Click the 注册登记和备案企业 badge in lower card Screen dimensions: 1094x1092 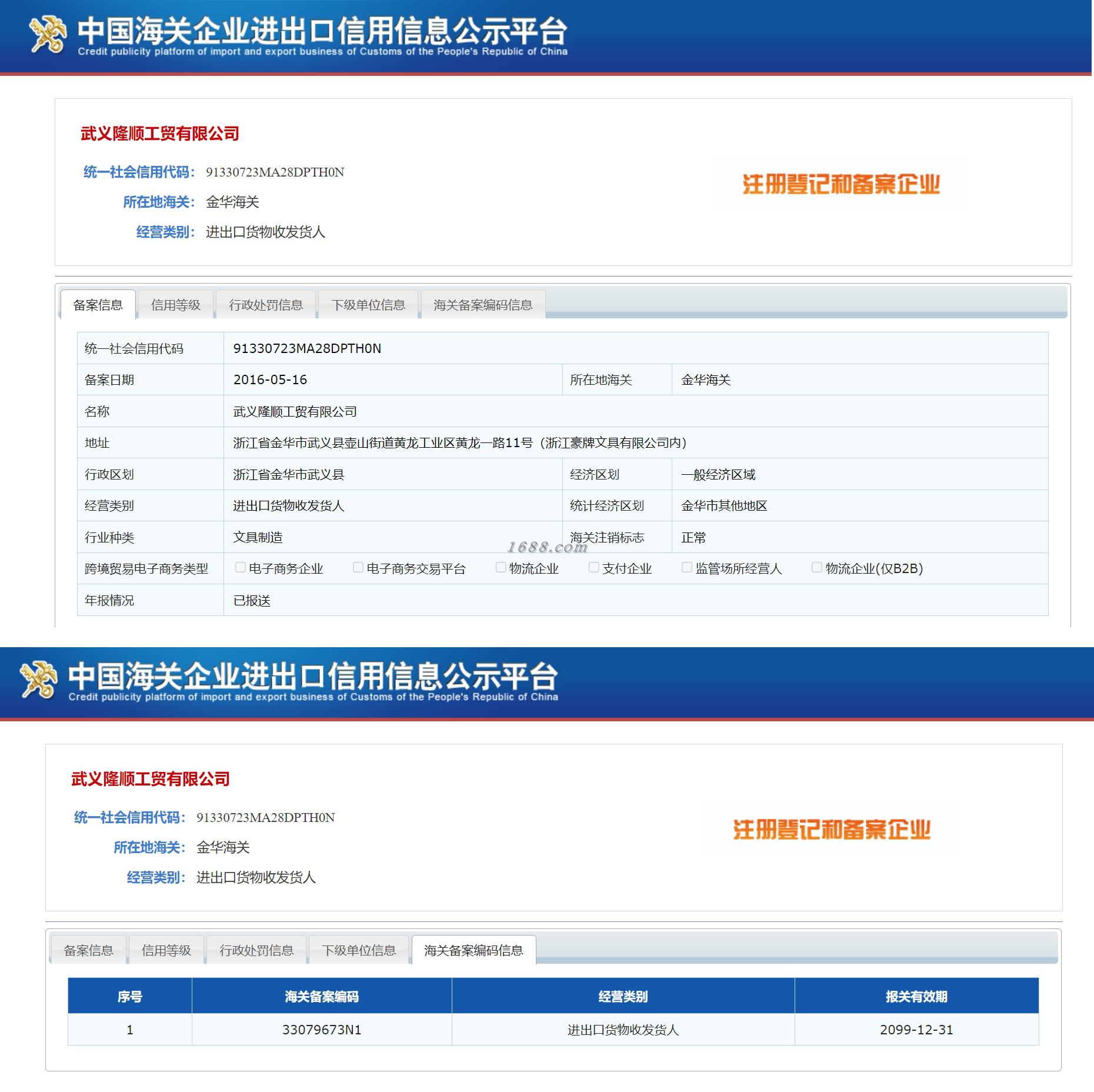(x=832, y=830)
